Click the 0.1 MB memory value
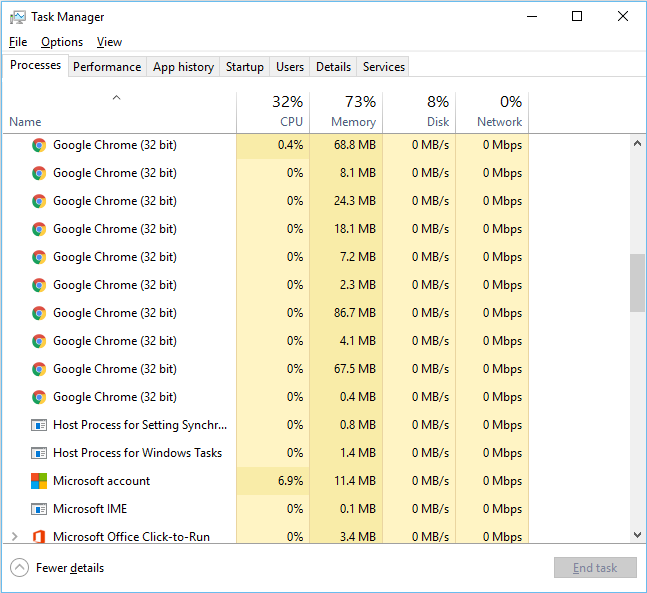647x593 pixels. pyautogui.click(x=358, y=509)
